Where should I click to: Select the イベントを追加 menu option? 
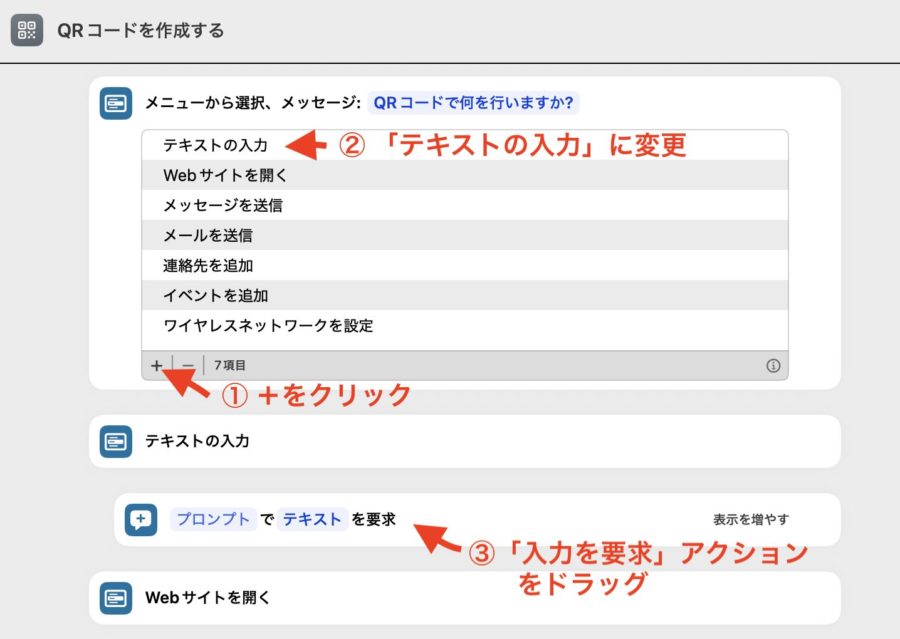(215, 296)
